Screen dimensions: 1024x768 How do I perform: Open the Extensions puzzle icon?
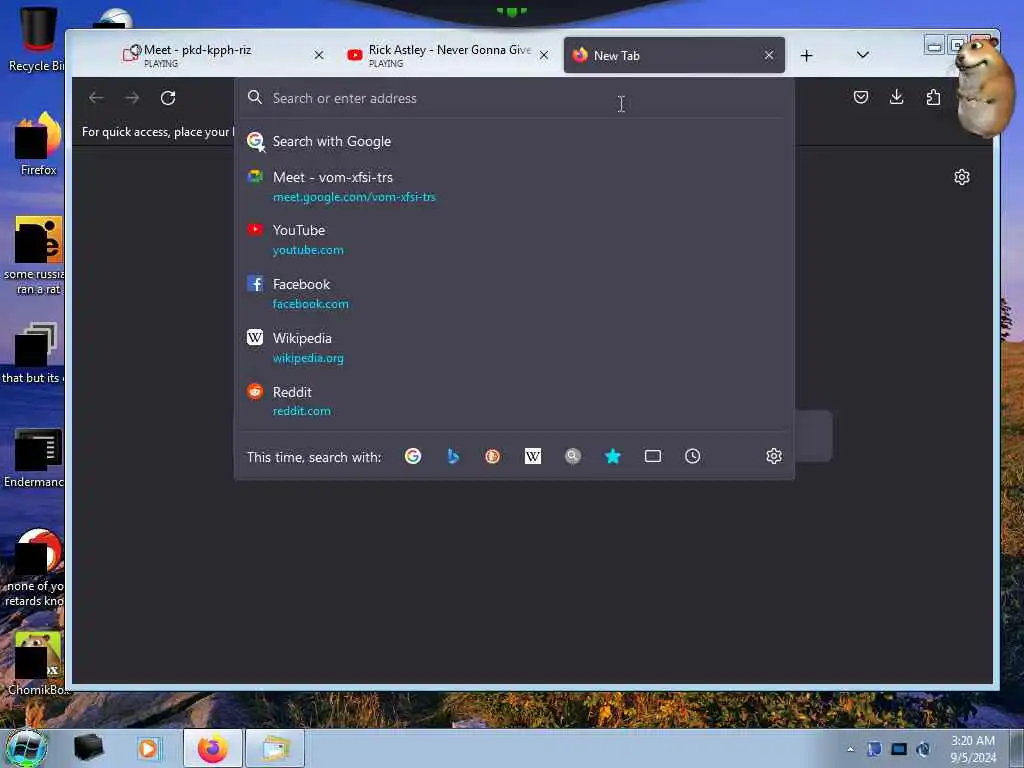(933, 97)
